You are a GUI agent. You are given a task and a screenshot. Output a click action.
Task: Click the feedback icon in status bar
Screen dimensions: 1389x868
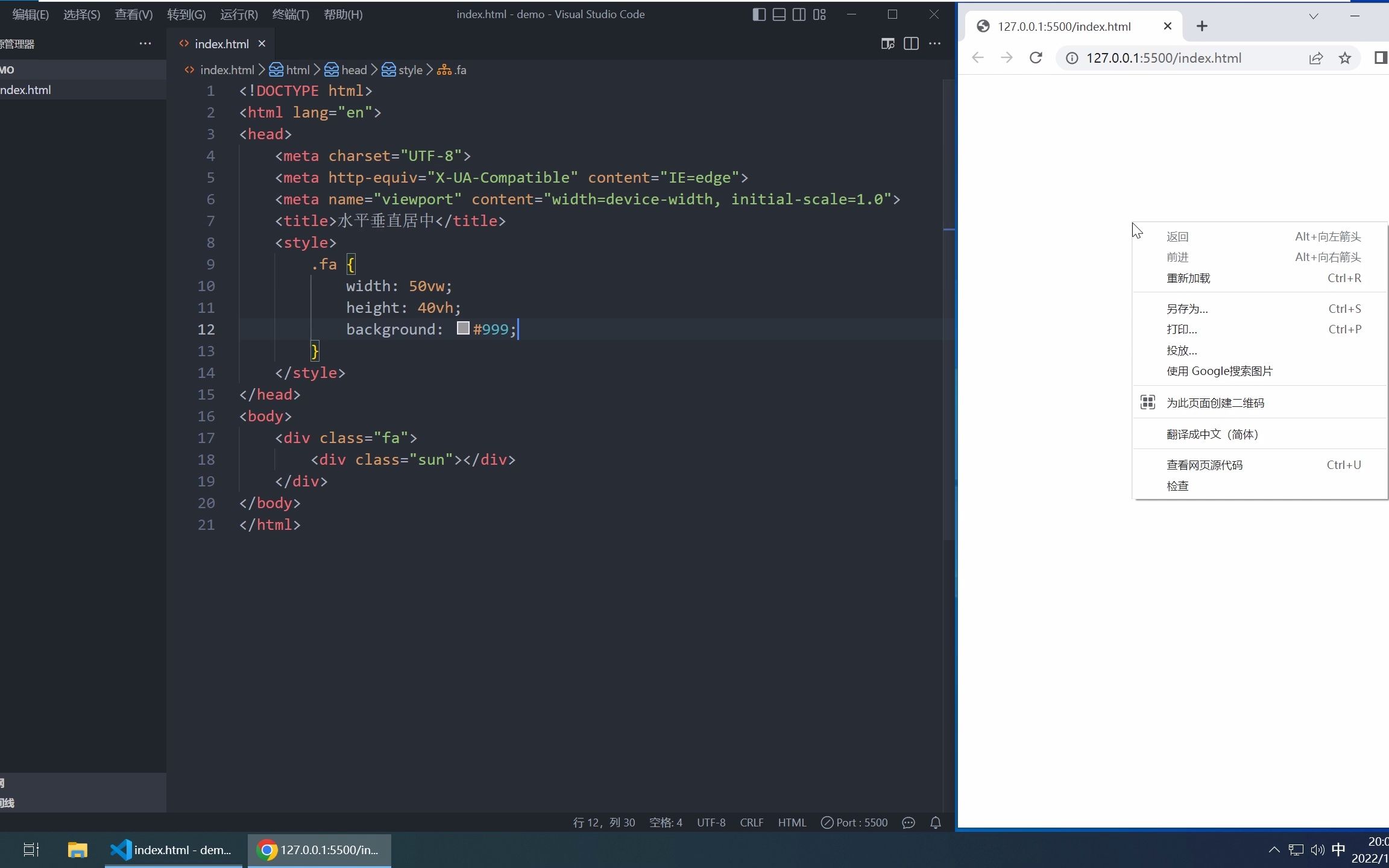coord(909,823)
